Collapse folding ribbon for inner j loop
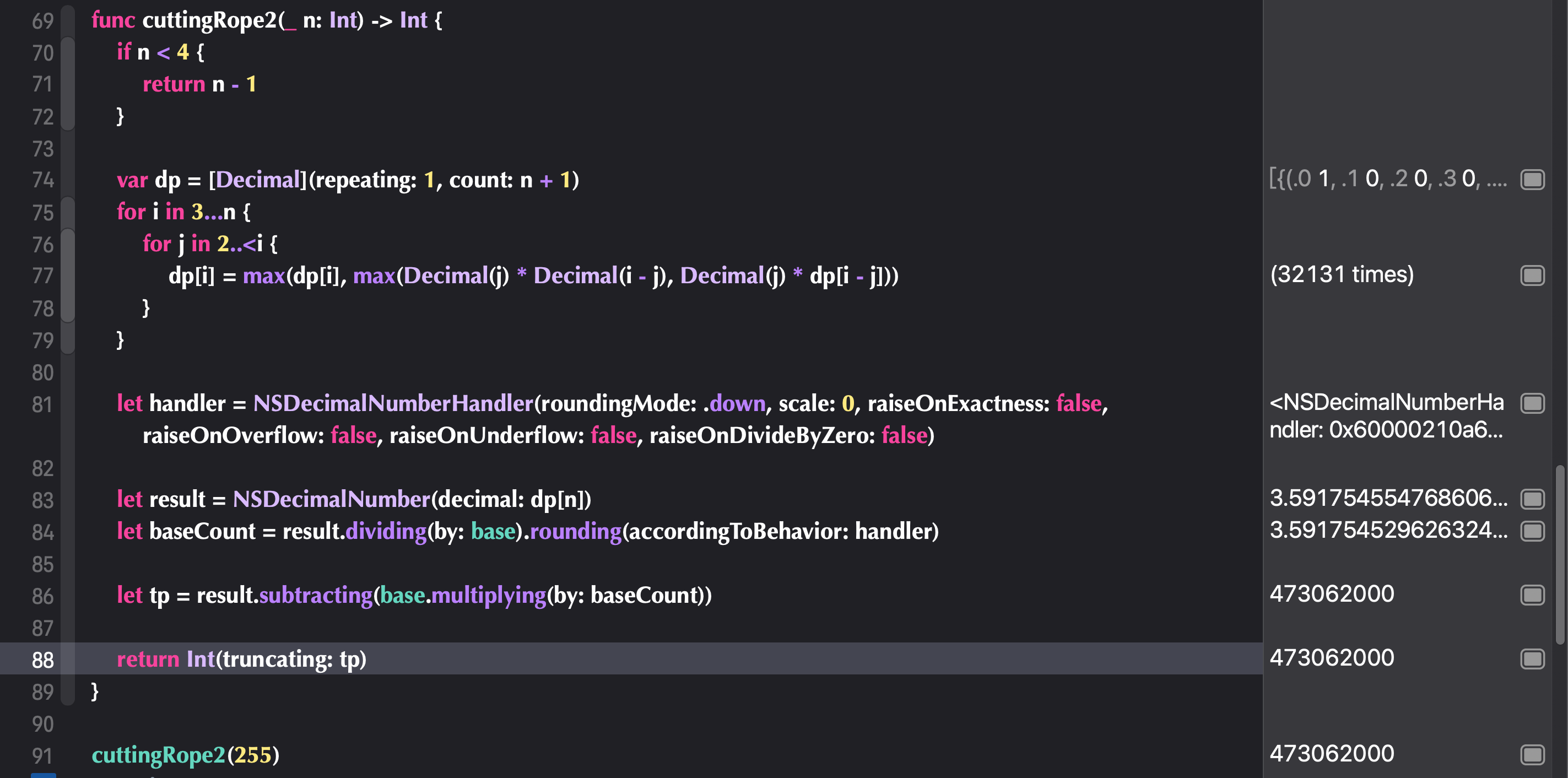 tap(68, 275)
